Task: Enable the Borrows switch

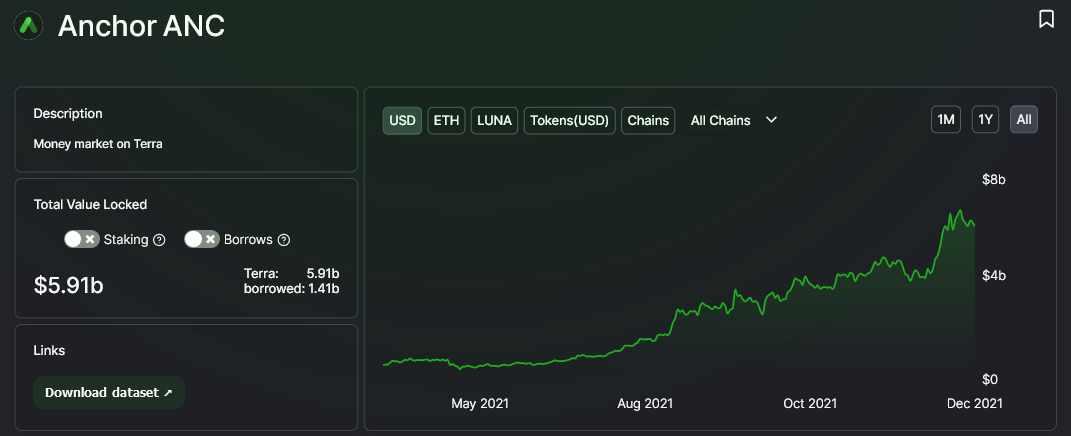Action: [202, 239]
